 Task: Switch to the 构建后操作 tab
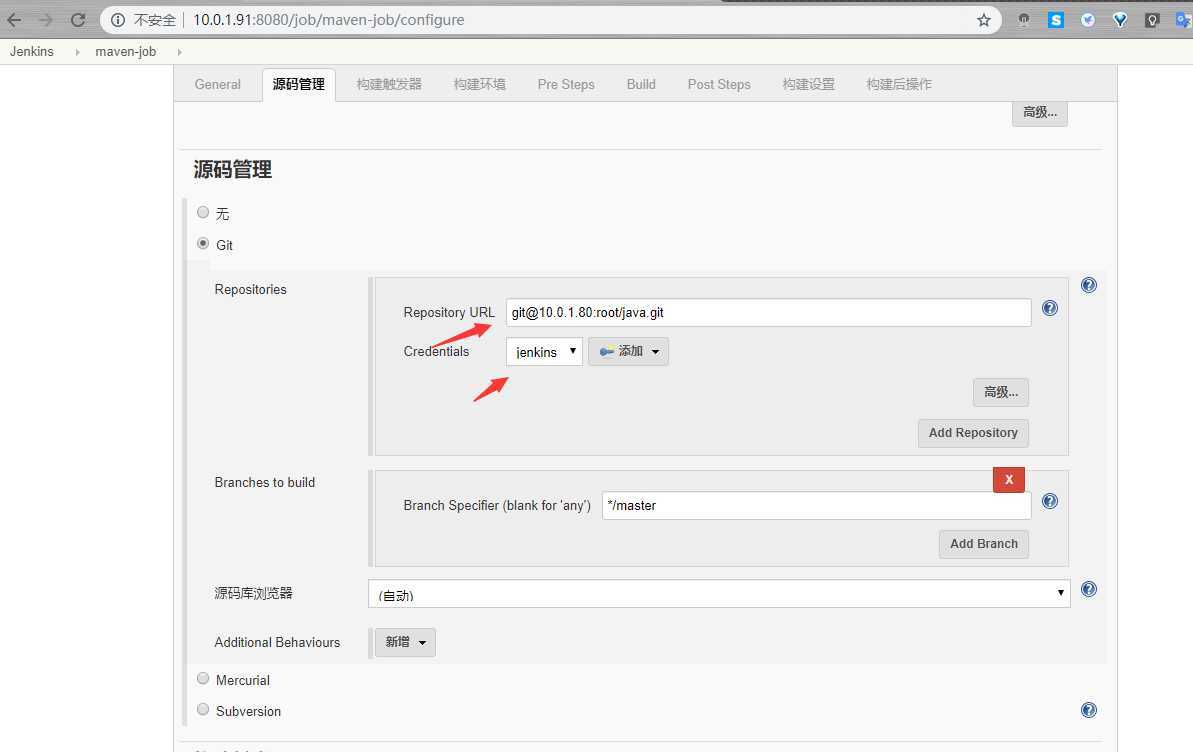(899, 84)
